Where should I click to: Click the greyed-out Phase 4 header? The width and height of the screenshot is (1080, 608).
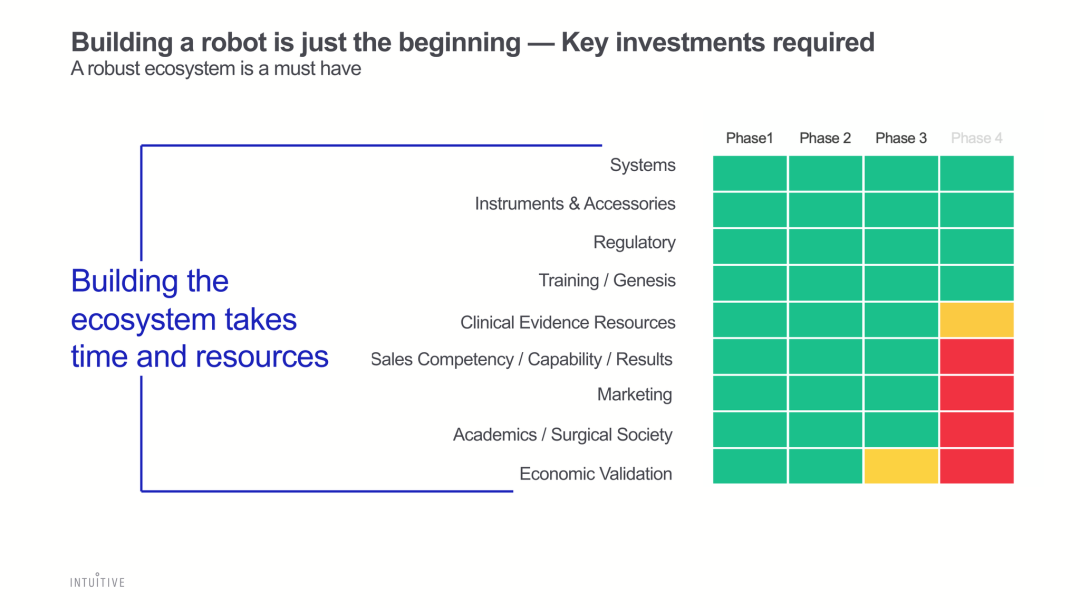pyautogui.click(x=977, y=138)
